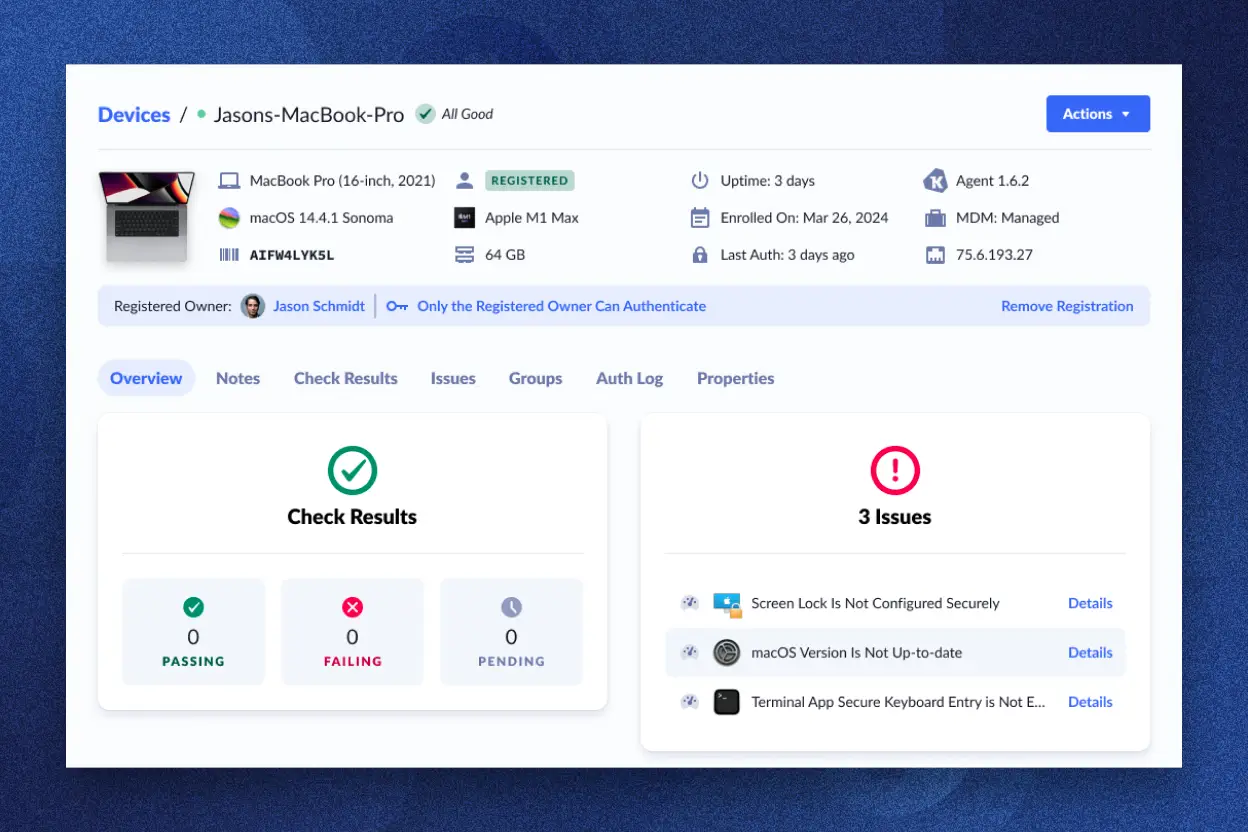Switch to the Check Results tab
The image size is (1248, 832).
pos(345,378)
